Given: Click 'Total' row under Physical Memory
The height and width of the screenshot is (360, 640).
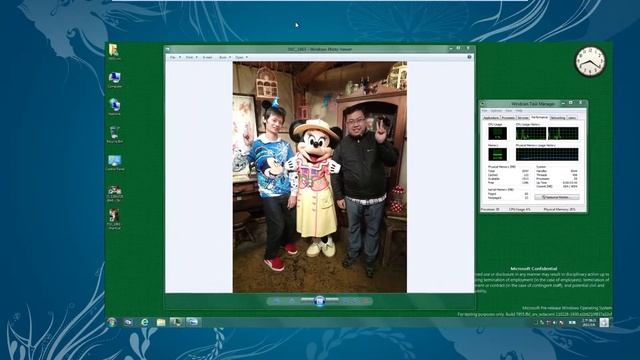Looking at the screenshot, I should (509, 171).
